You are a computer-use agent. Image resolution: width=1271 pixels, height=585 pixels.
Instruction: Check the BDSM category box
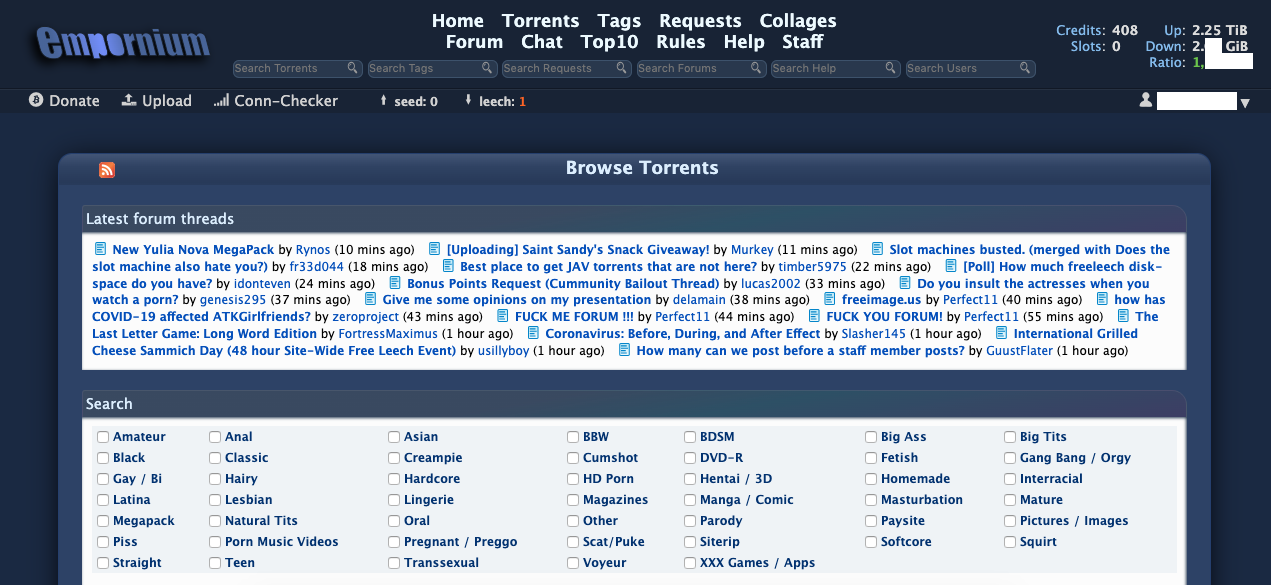coord(690,437)
